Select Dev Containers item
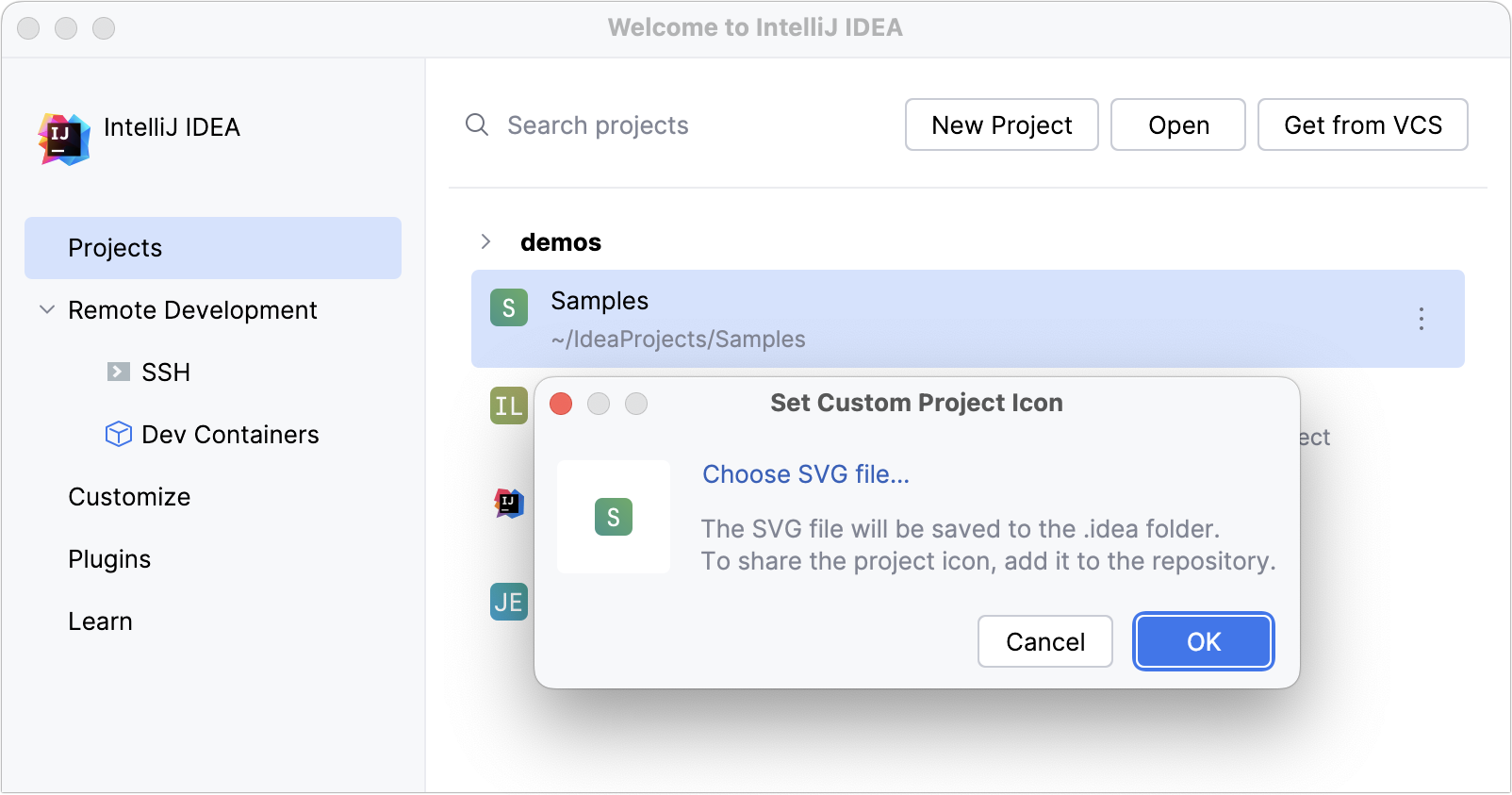This screenshot has width=1512, height=795. [230, 435]
